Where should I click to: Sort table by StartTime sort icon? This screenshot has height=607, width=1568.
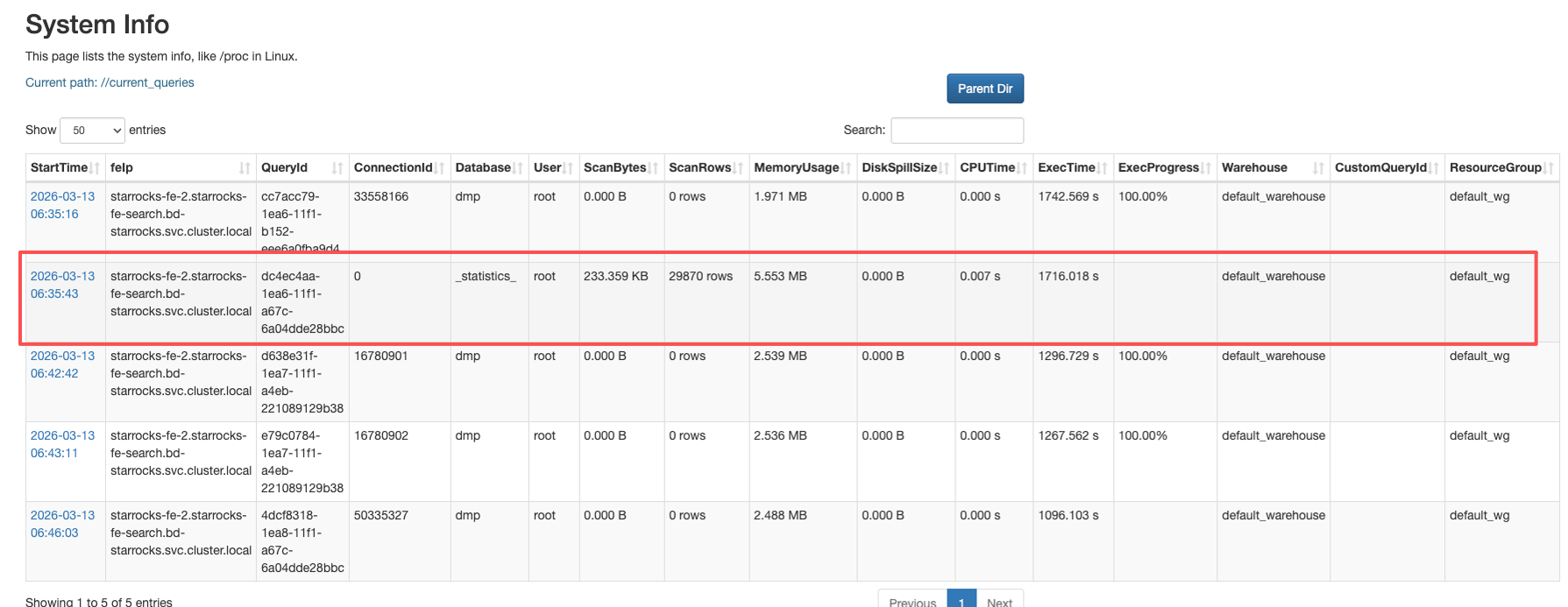pyautogui.click(x=94, y=168)
